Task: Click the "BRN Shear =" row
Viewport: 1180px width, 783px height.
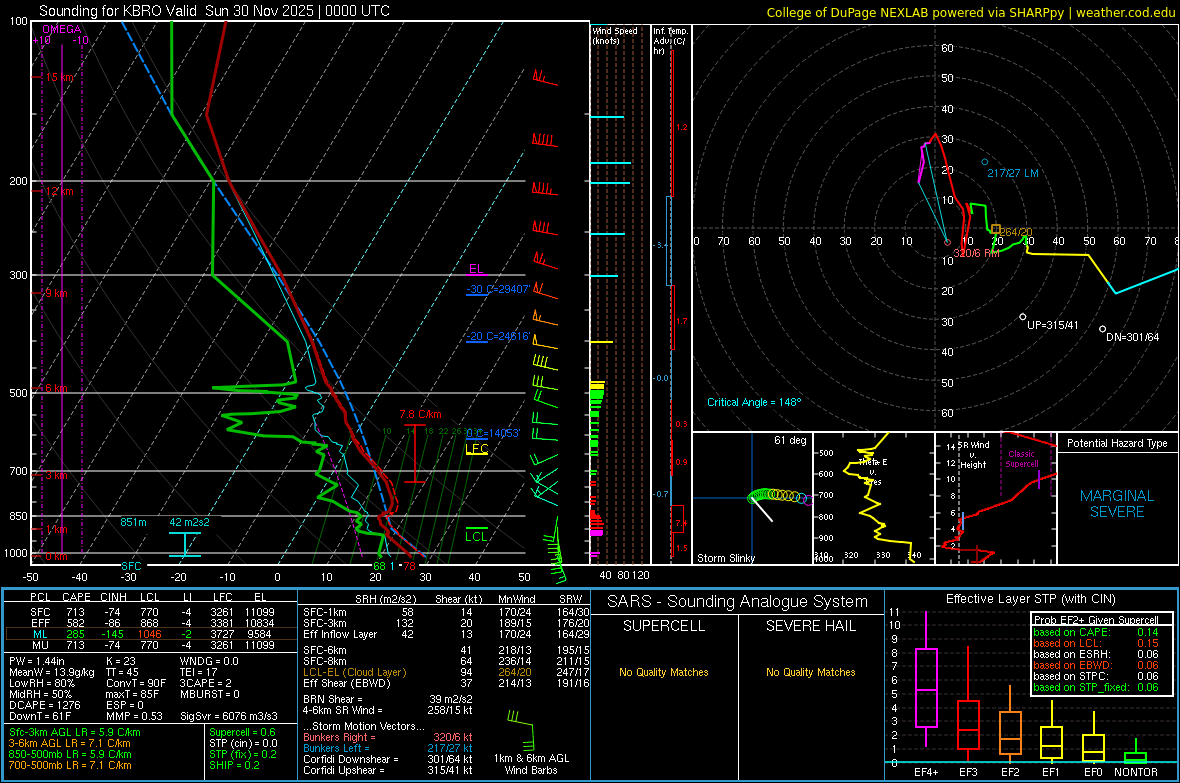Action: pyautogui.click(x=388, y=699)
